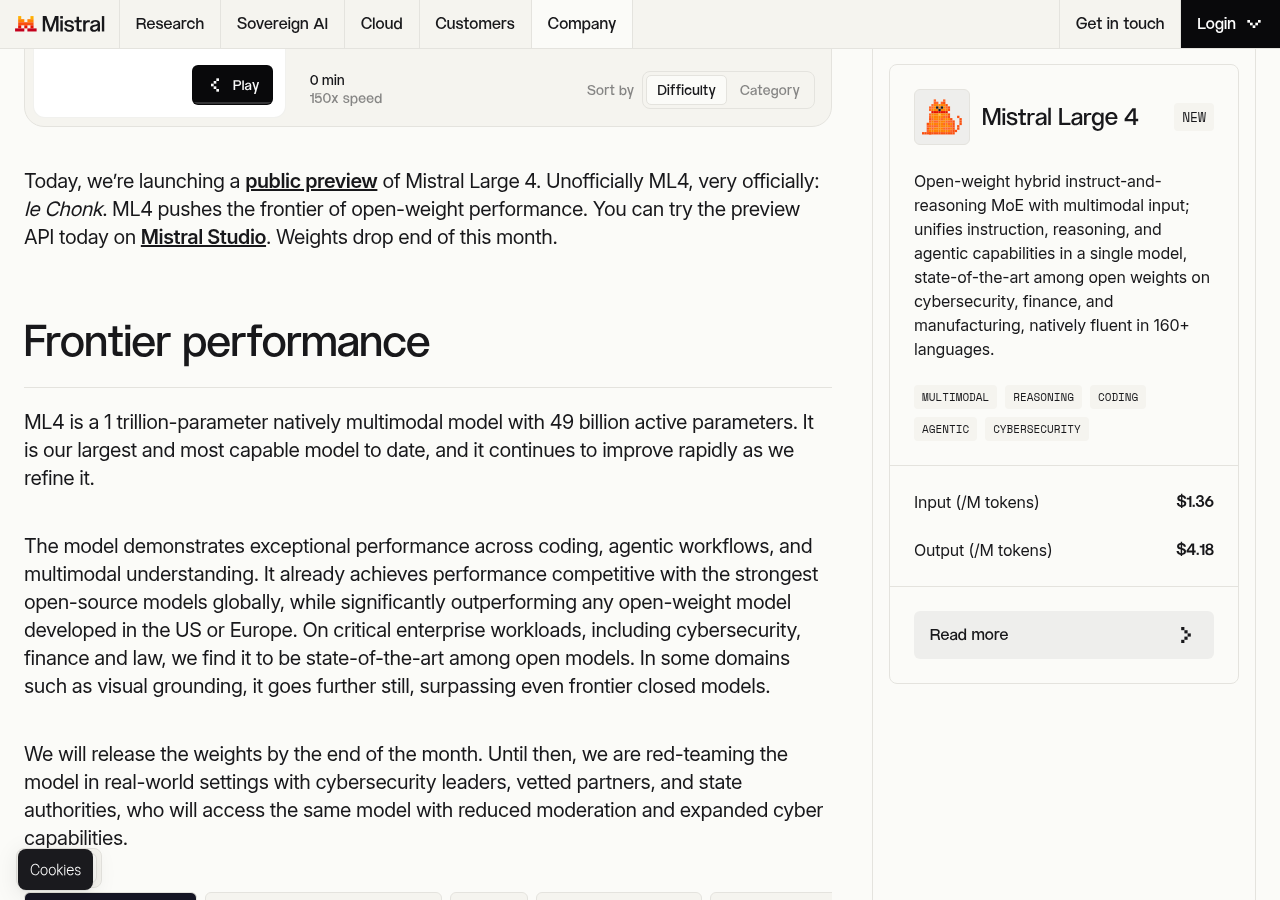Click the Mistral logo icon
The height and width of the screenshot is (900, 1280).
coord(26,24)
